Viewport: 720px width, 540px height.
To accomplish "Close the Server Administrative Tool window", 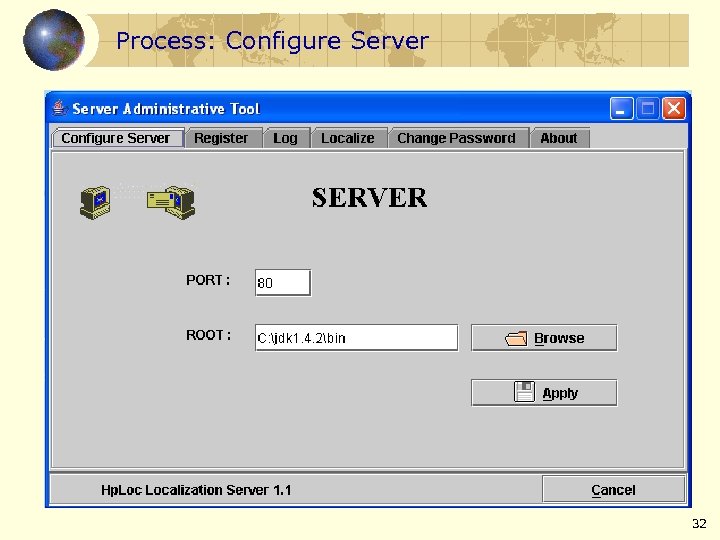I will tap(674, 109).
